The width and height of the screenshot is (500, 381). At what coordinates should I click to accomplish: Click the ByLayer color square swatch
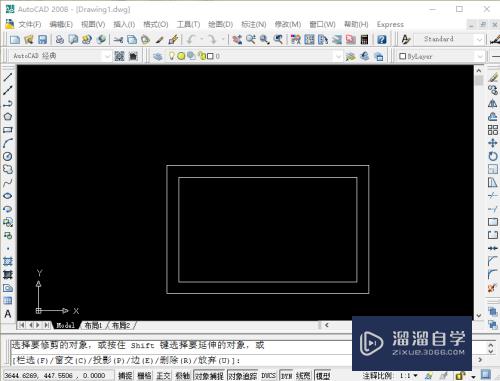402,56
